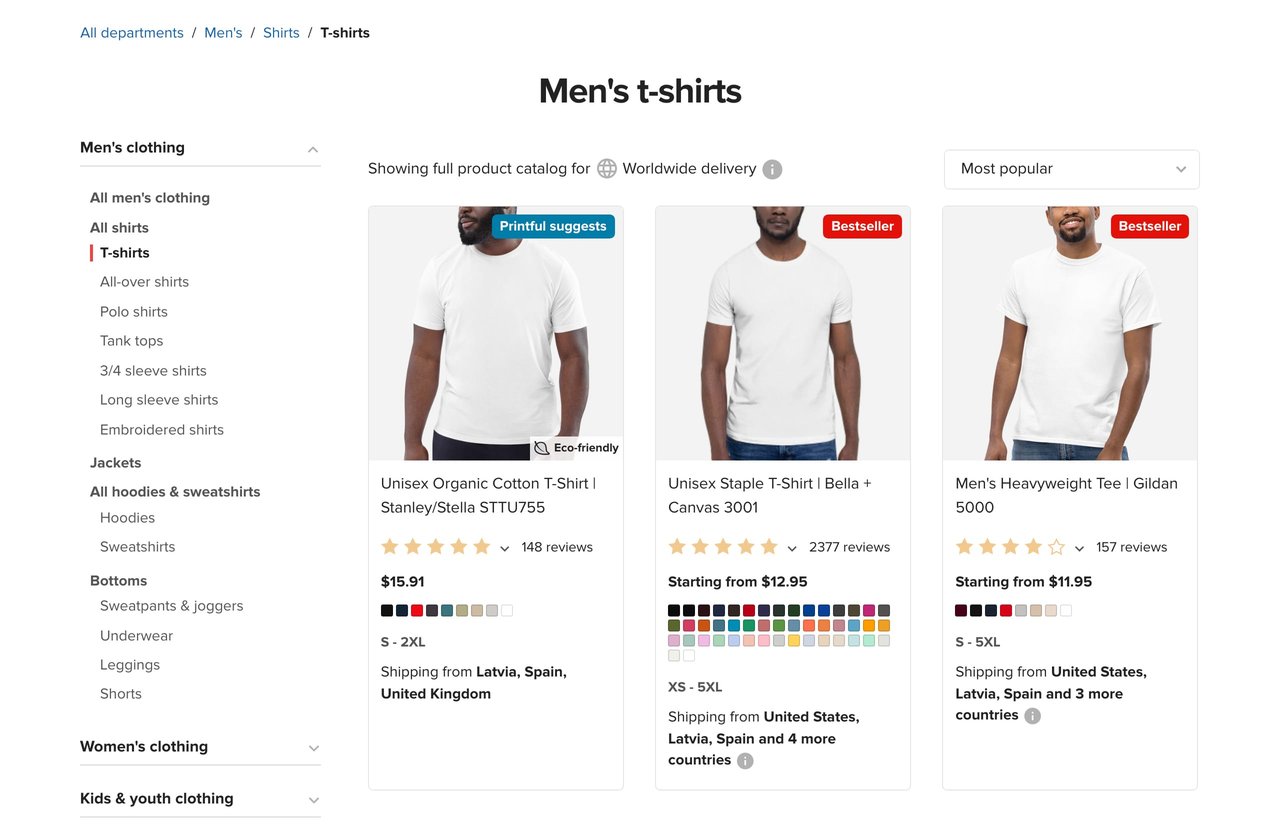Image resolution: width=1280 pixels, height=828 pixels.
Task: Open the info tooltip next to Worldwide delivery
Action: [771, 169]
